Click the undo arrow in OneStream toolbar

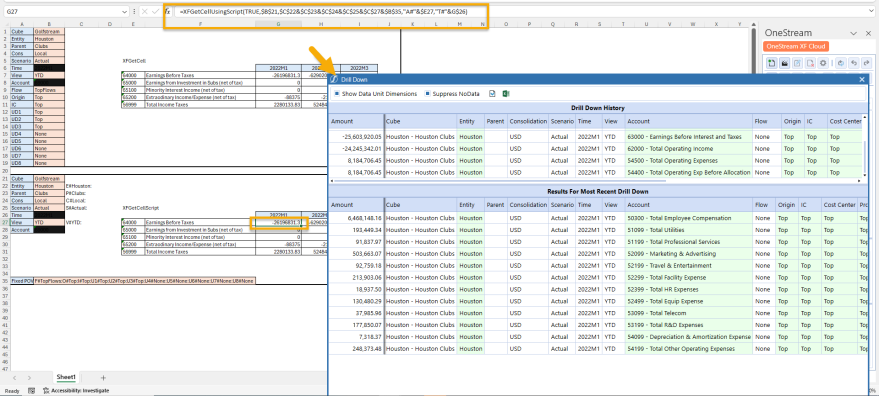click(x=854, y=63)
